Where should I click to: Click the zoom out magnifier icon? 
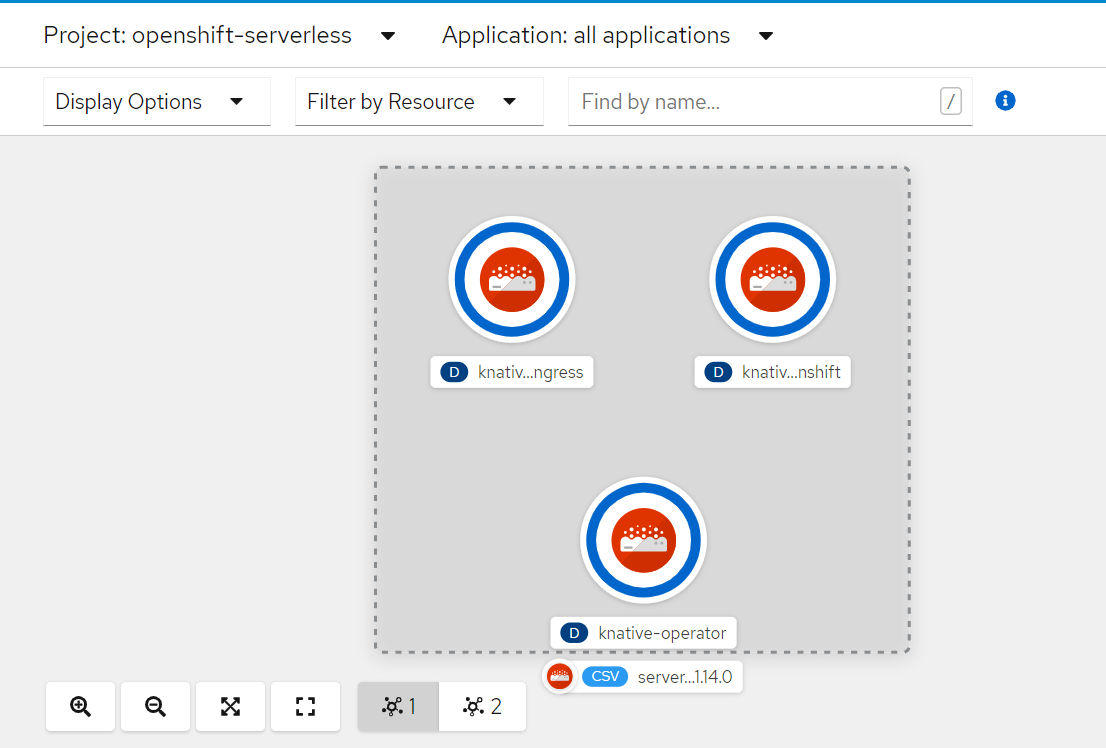(x=155, y=706)
